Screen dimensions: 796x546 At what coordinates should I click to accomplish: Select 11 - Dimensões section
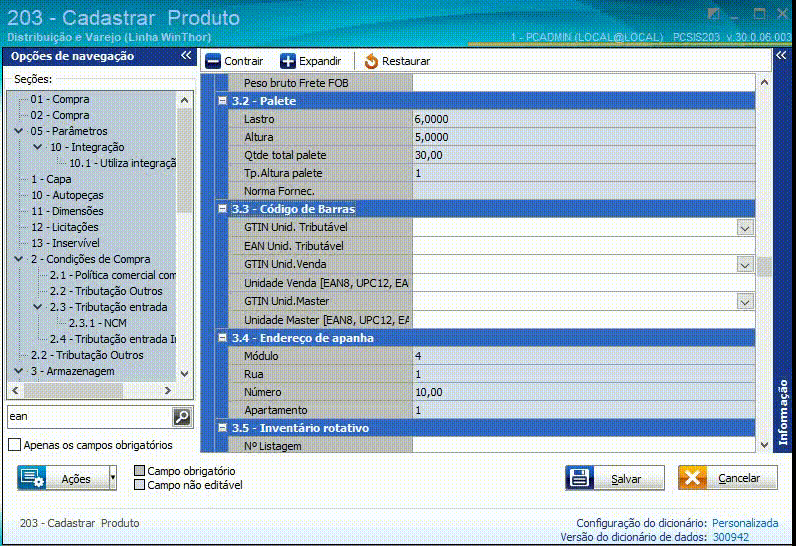pyautogui.click(x=67, y=211)
